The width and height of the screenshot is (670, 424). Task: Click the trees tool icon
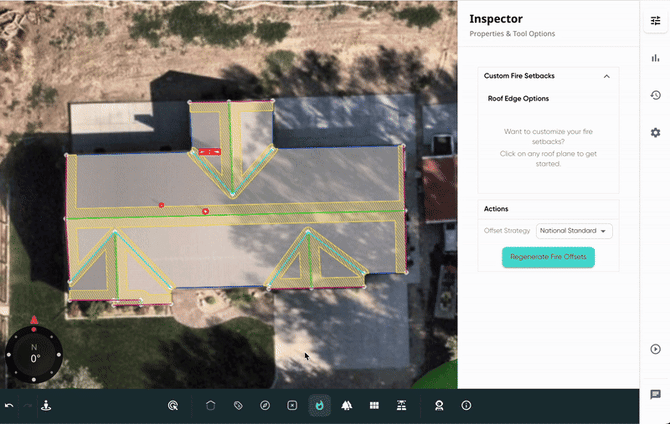pyautogui.click(x=347, y=406)
